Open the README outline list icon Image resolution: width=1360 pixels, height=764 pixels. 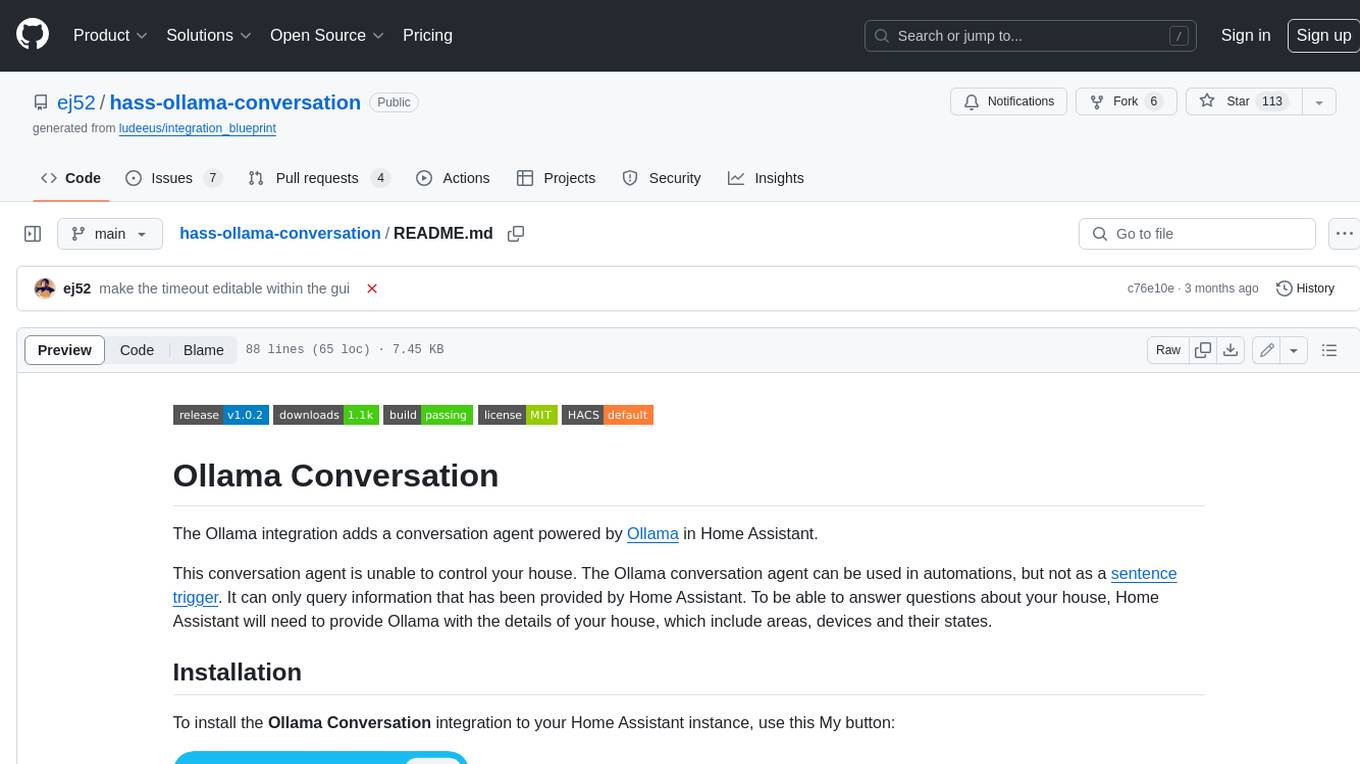(1329, 350)
